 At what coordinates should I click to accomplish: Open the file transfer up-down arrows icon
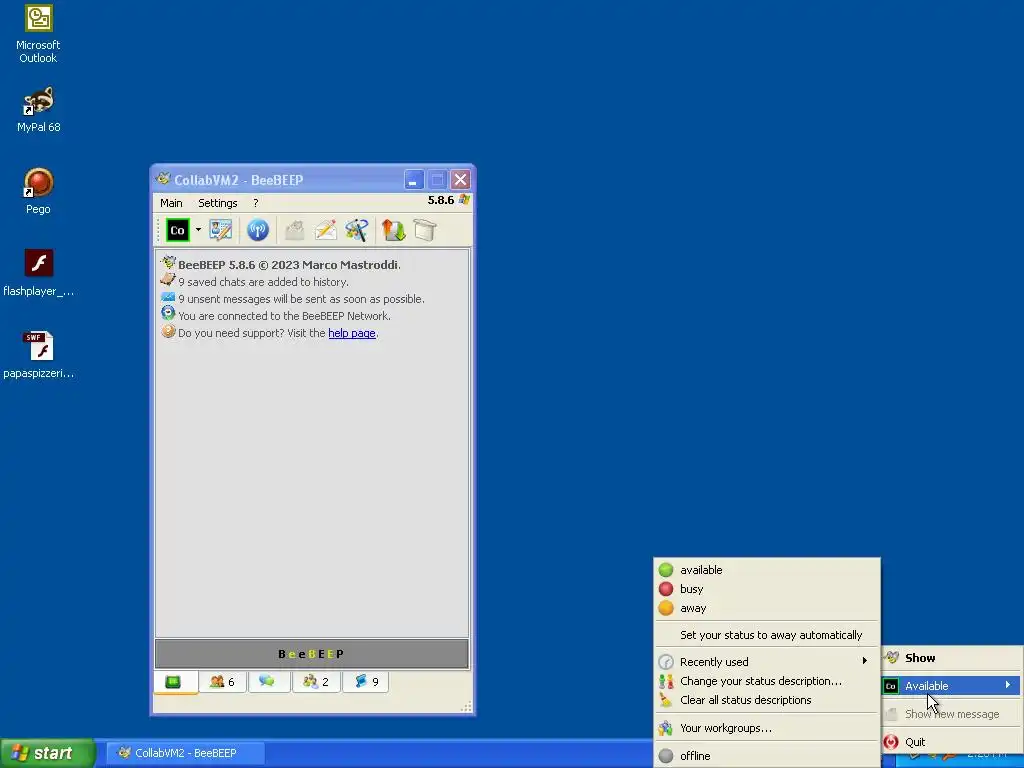(394, 230)
